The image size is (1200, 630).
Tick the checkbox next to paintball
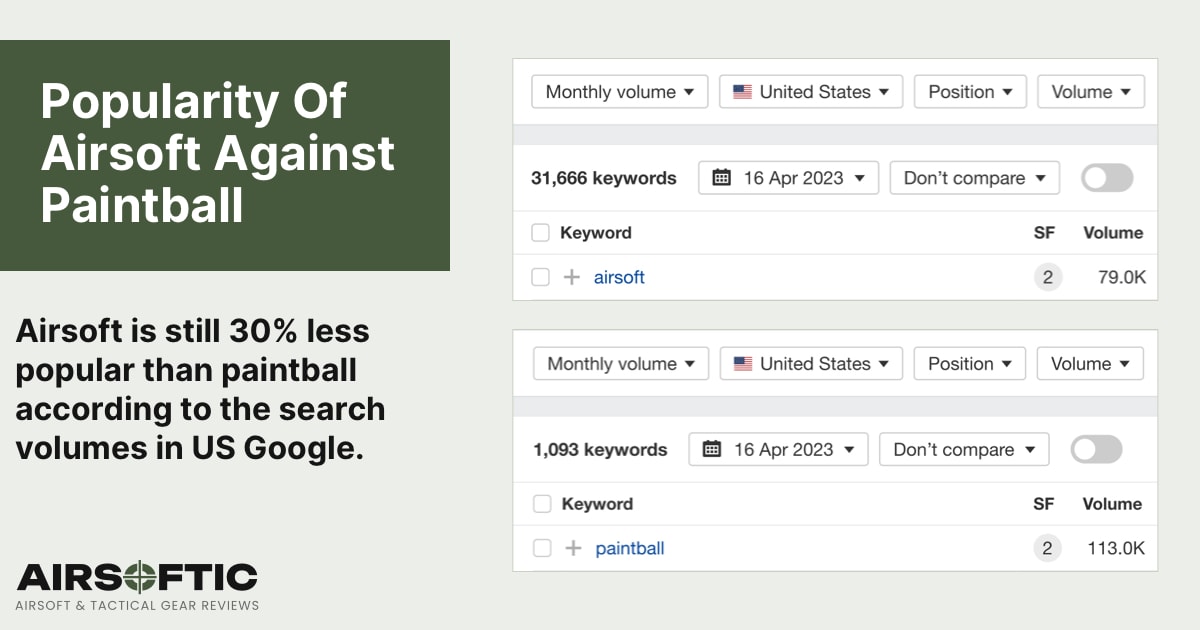pos(542,548)
